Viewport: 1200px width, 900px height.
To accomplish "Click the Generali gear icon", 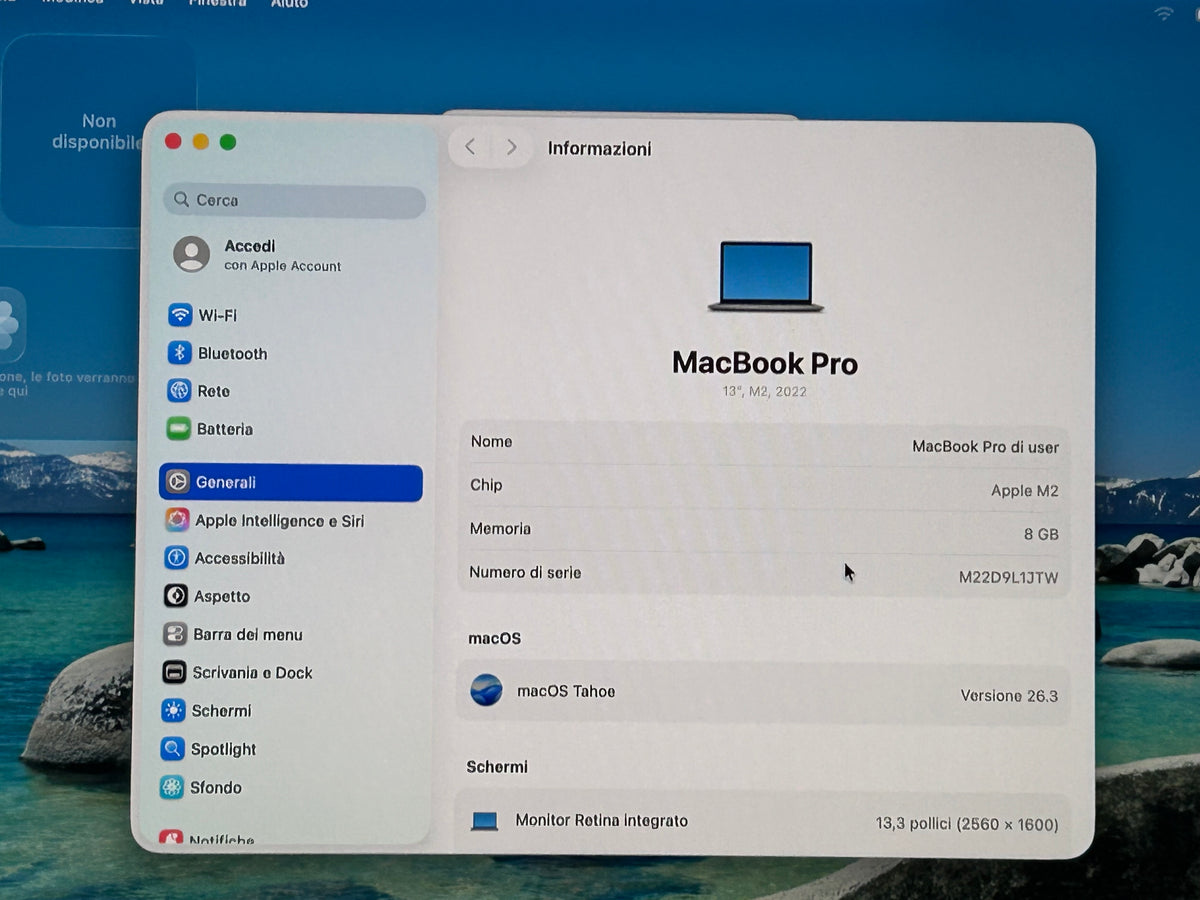I will [177, 482].
